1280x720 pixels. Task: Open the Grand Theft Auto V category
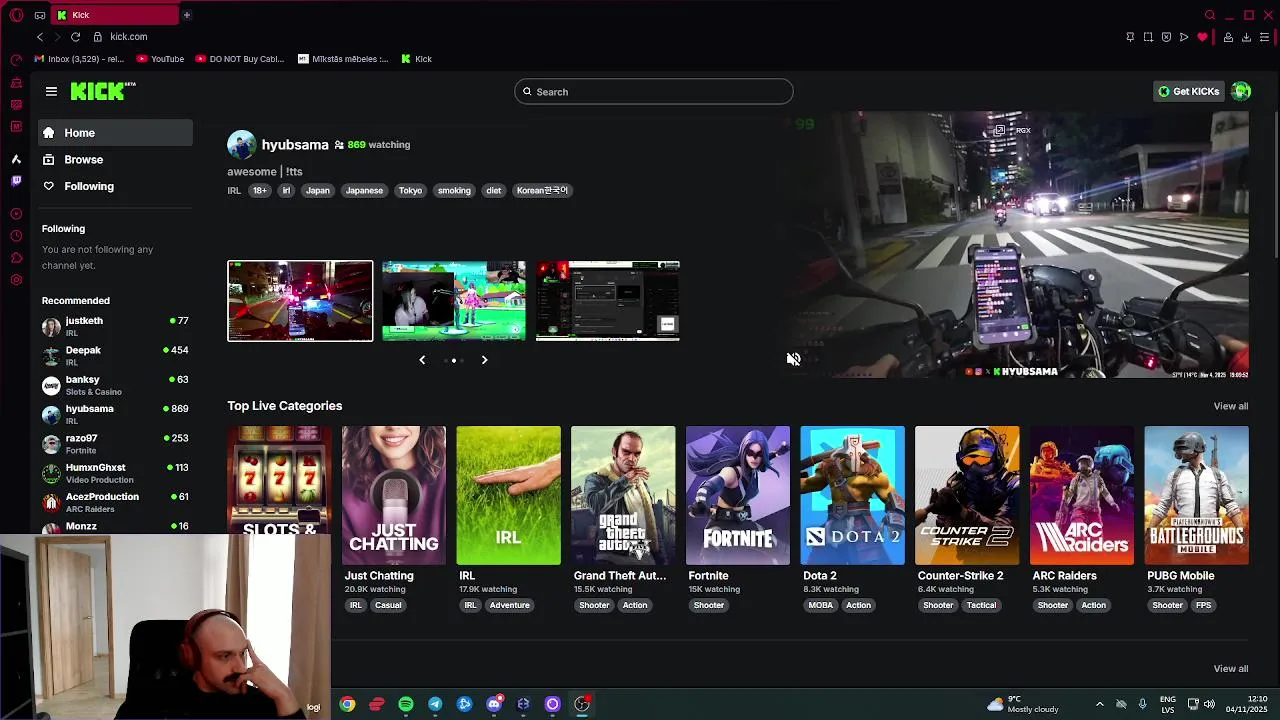click(623, 496)
